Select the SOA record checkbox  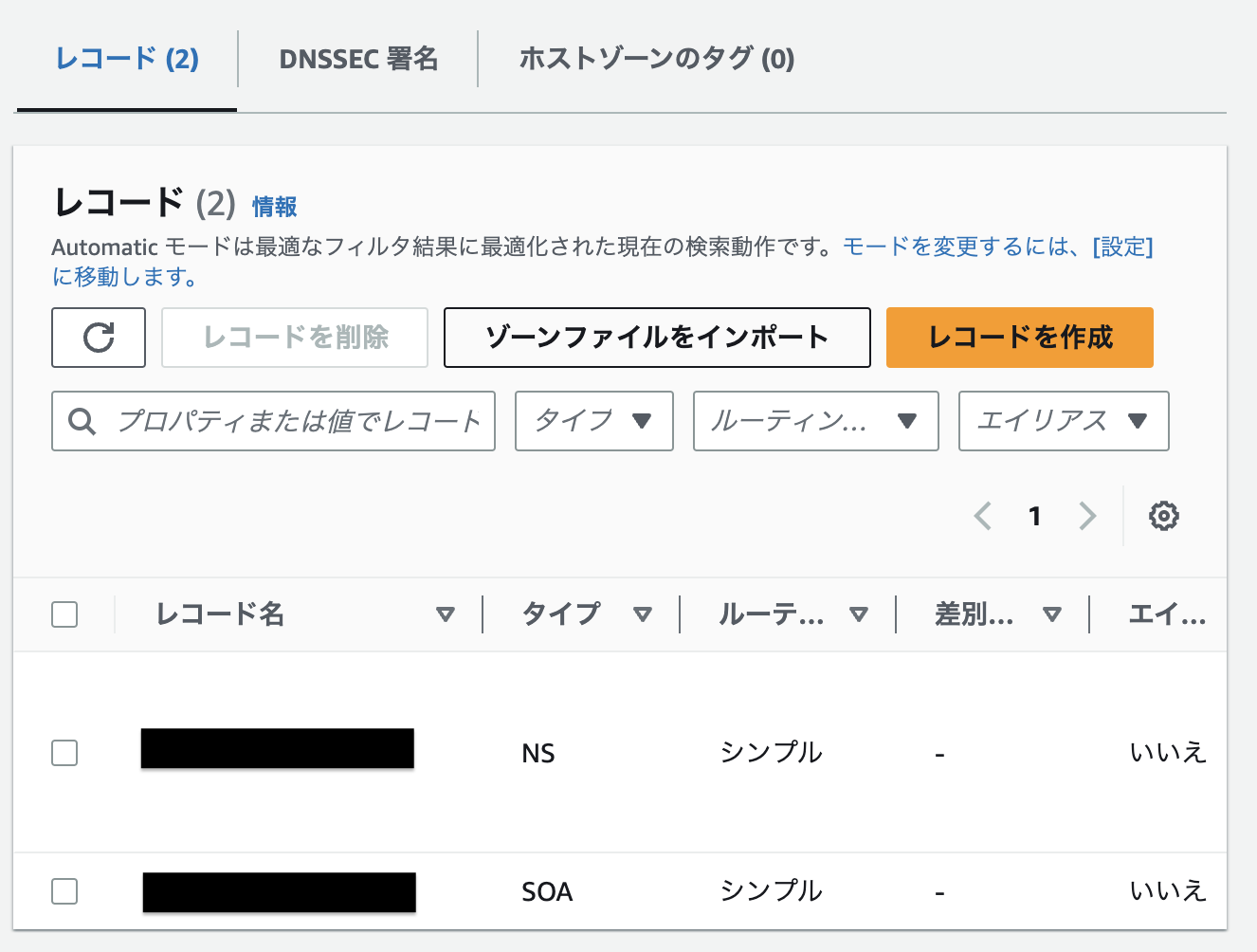pos(64,891)
